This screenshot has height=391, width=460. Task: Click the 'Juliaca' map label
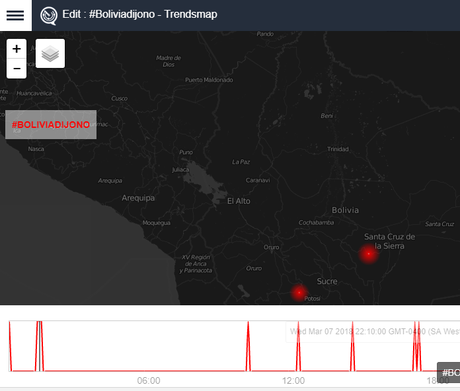pos(180,170)
